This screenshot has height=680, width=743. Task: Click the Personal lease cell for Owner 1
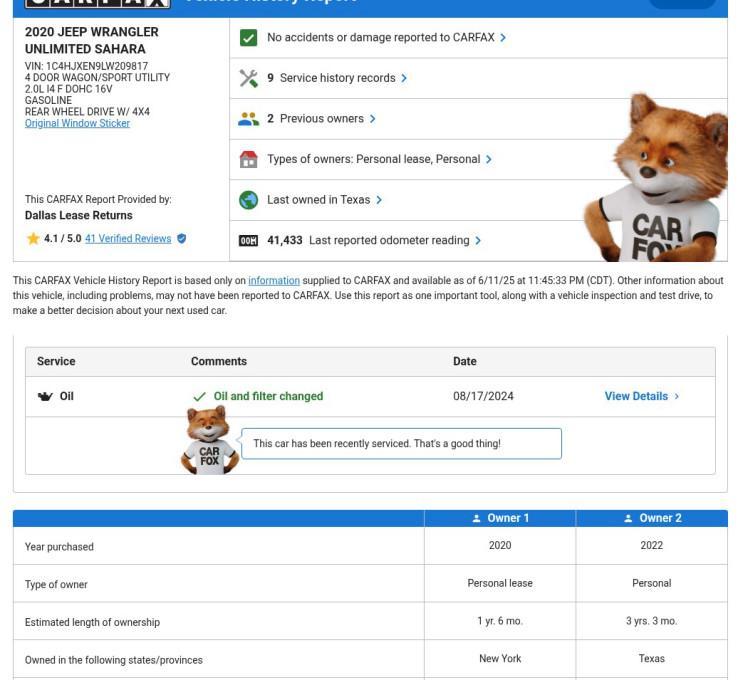pos(500,583)
